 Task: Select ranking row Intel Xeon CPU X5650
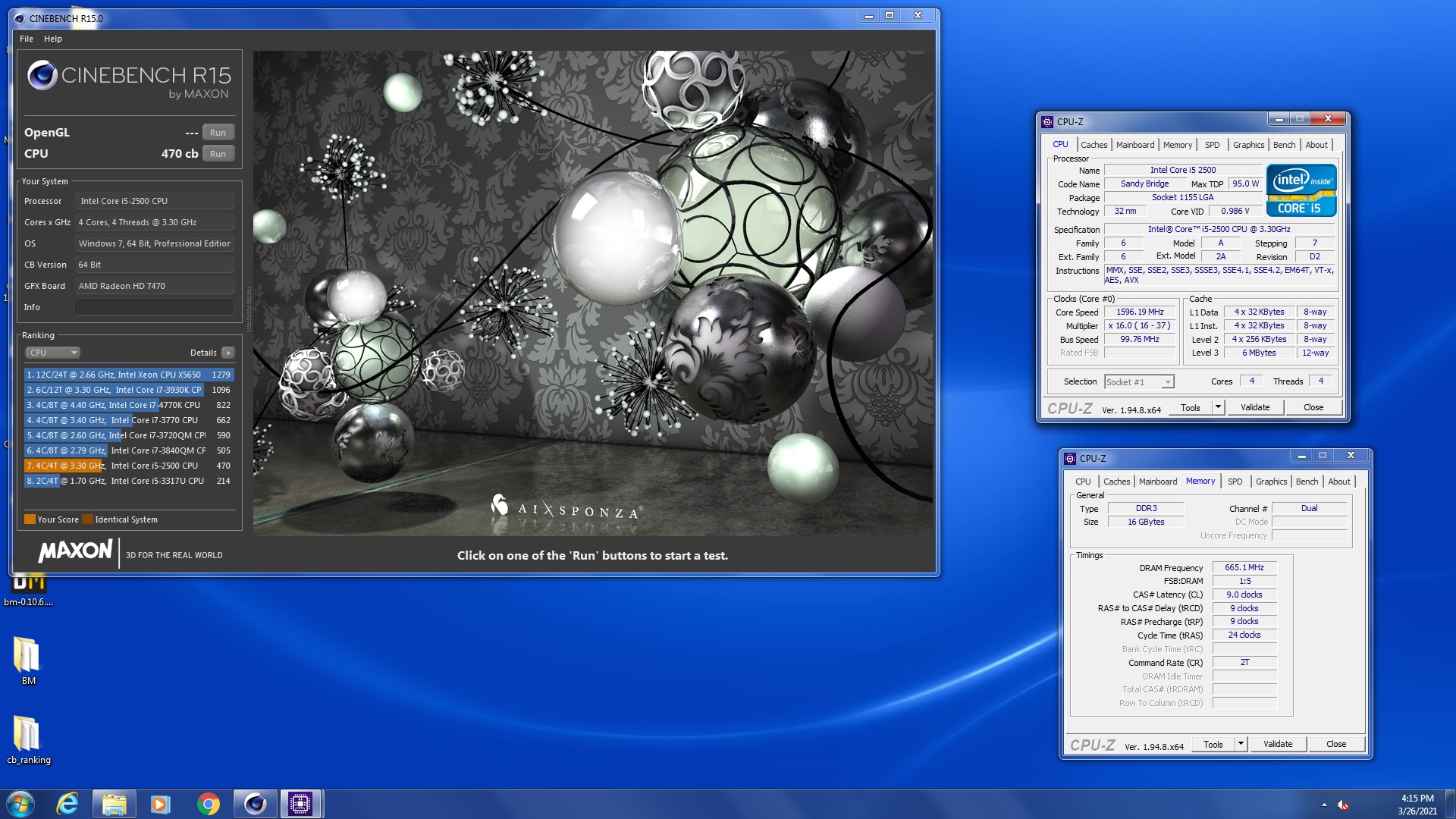pos(129,375)
